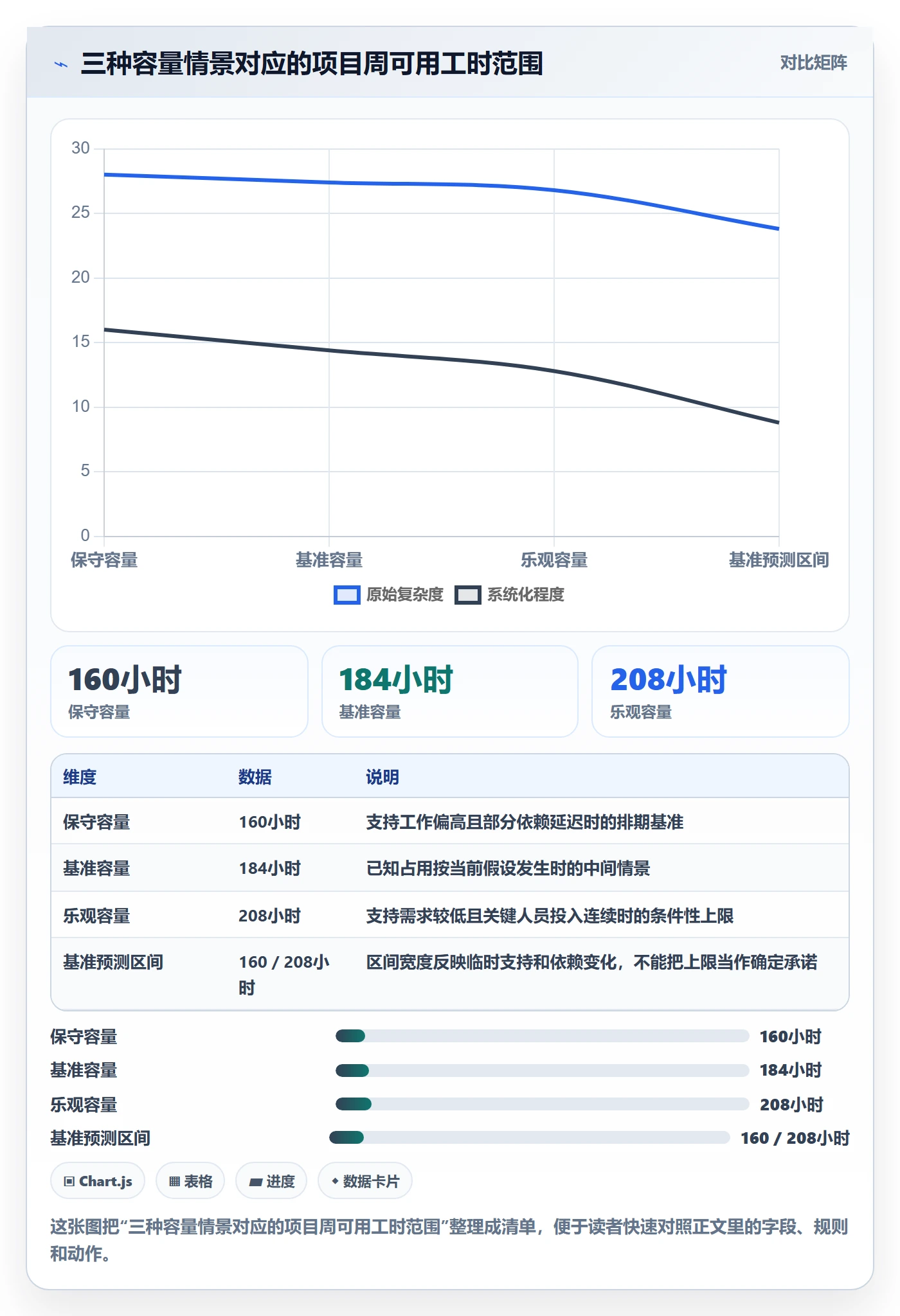The image size is (900, 1316).
Task: Click the grid icon in 表格 chip
Action: click(174, 1181)
